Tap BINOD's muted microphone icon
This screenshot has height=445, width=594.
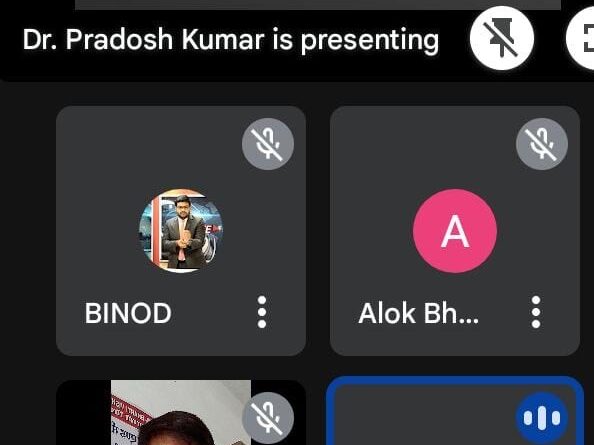click(x=268, y=144)
